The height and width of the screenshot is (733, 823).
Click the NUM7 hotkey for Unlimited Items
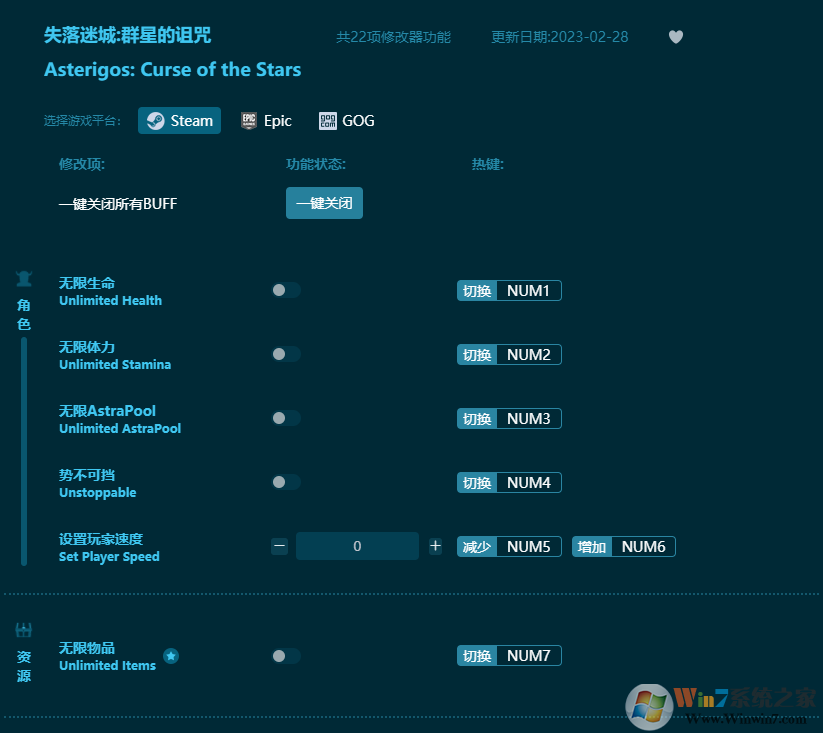click(528, 656)
